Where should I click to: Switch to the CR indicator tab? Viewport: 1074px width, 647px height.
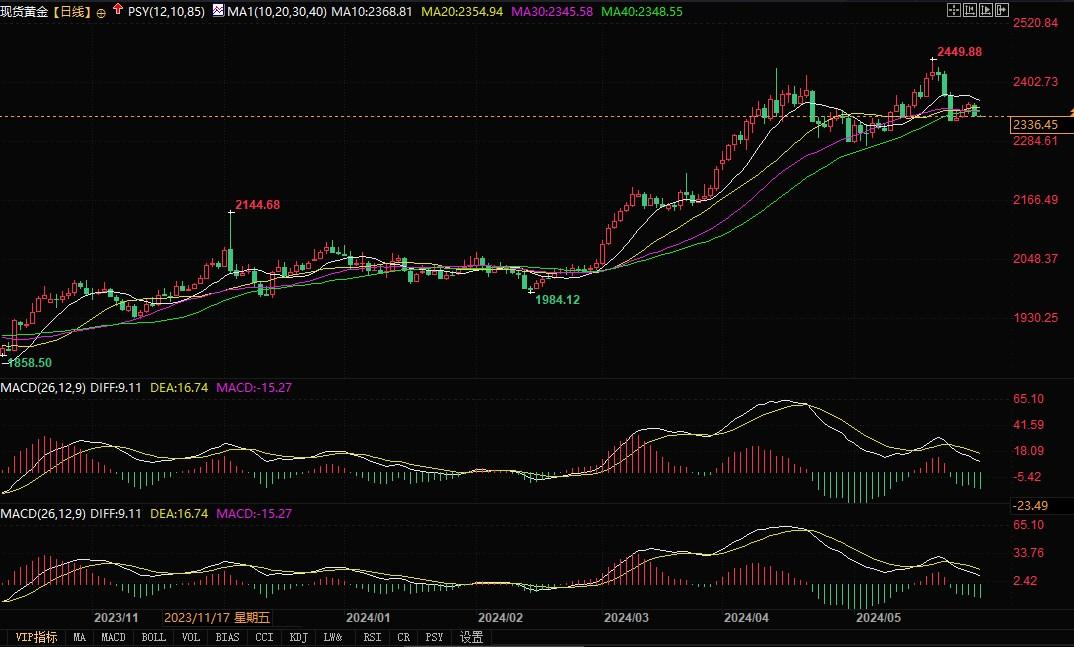click(x=403, y=637)
